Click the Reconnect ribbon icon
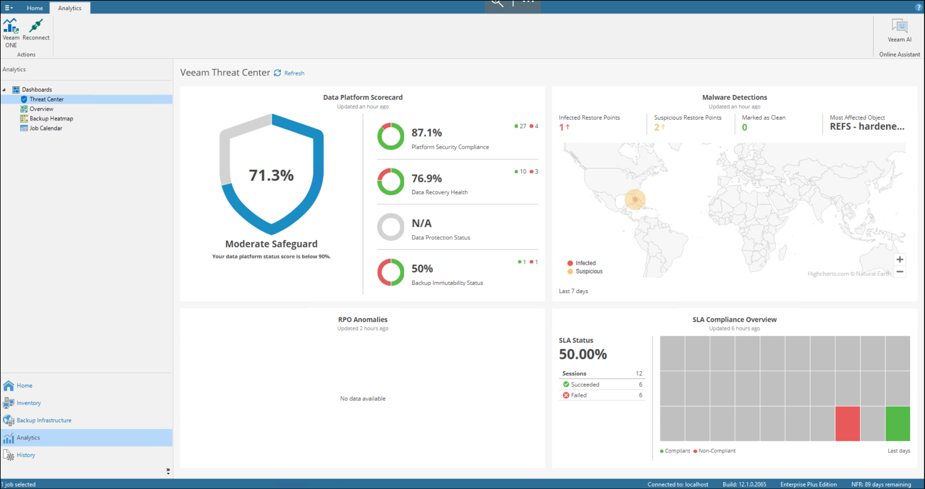This screenshot has width=925, height=489. click(36, 29)
